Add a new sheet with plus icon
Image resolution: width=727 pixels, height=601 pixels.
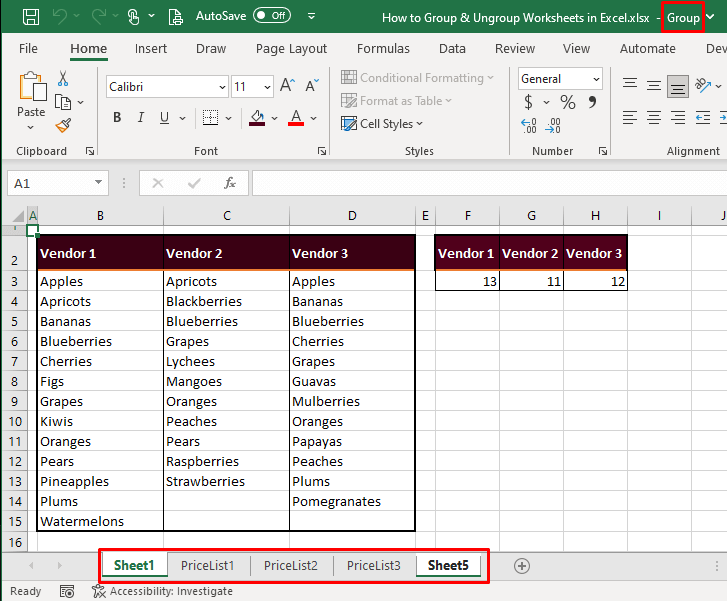coord(521,566)
